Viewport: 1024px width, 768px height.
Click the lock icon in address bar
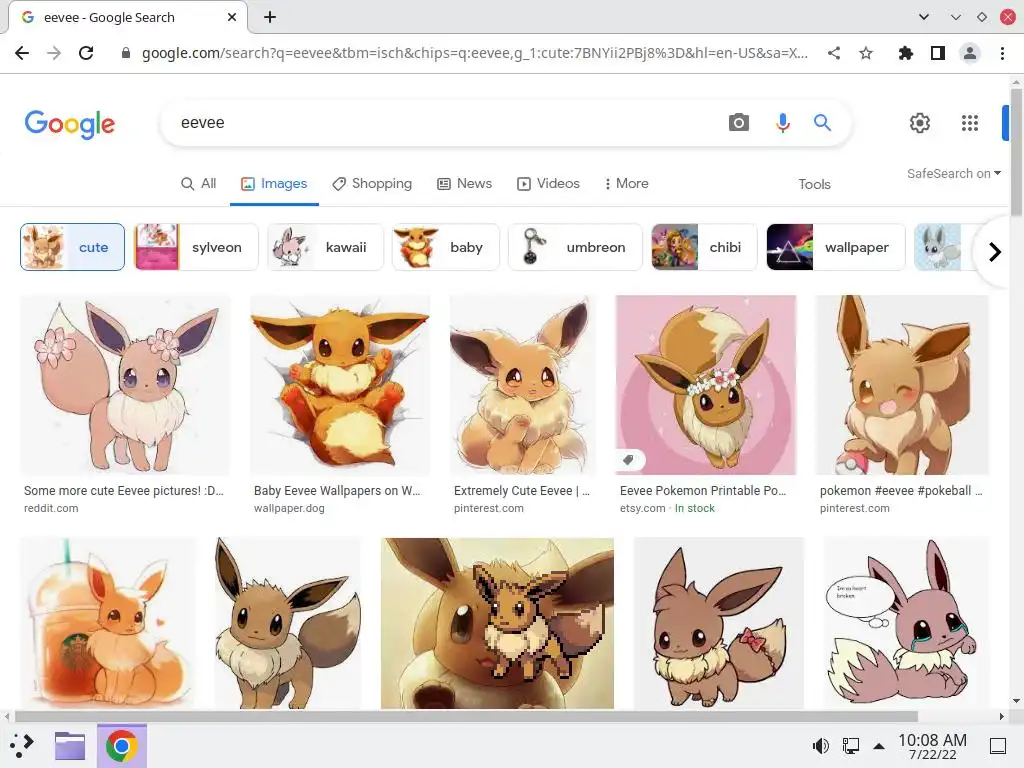point(126,54)
